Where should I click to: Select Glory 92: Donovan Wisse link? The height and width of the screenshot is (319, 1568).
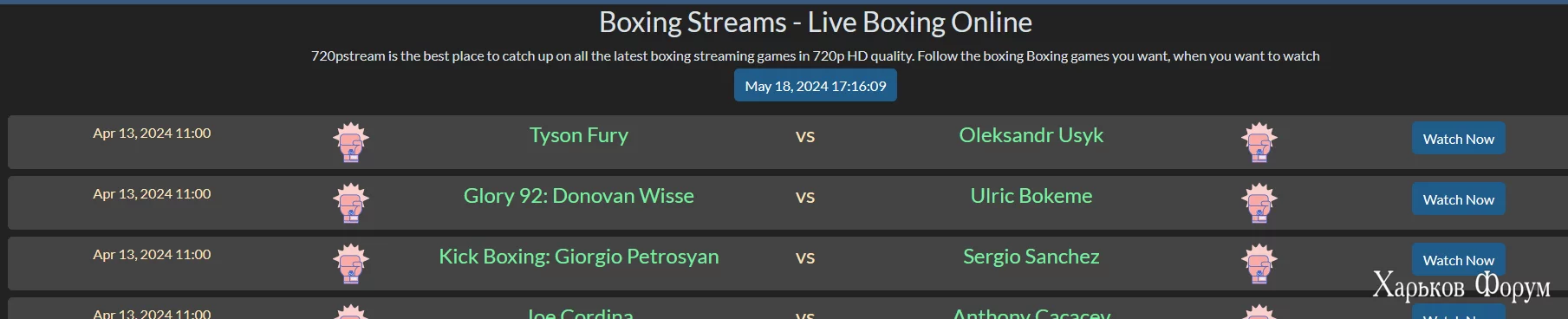pos(579,196)
